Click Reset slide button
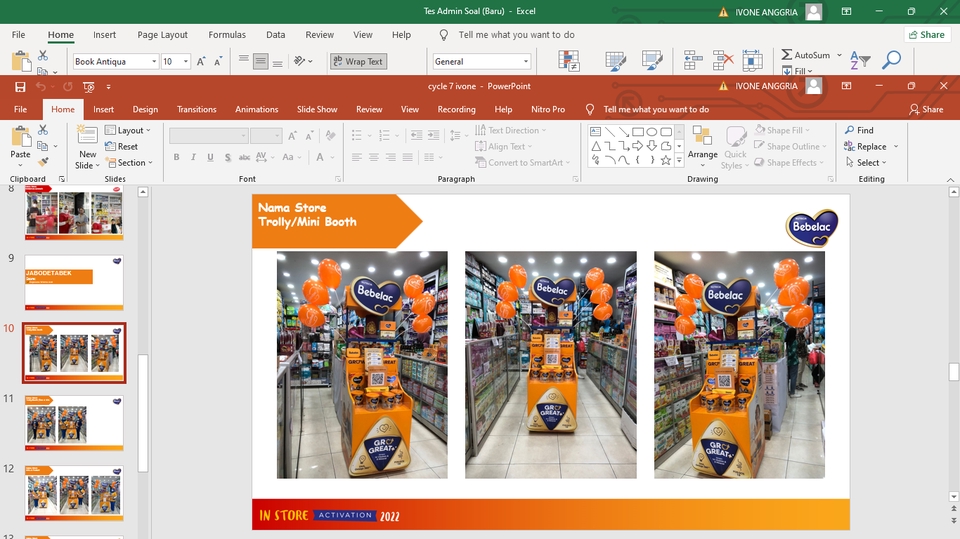 click(x=121, y=146)
